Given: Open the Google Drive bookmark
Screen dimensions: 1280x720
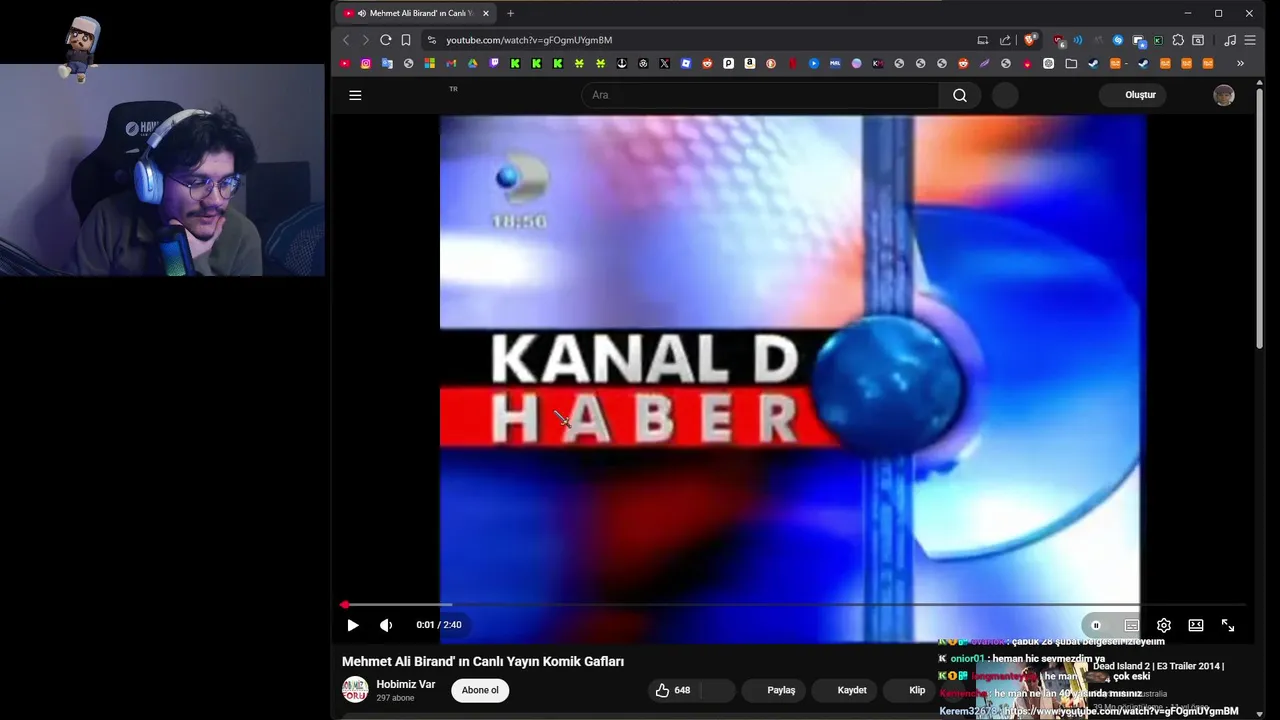Looking at the screenshot, I should [472, 63].
